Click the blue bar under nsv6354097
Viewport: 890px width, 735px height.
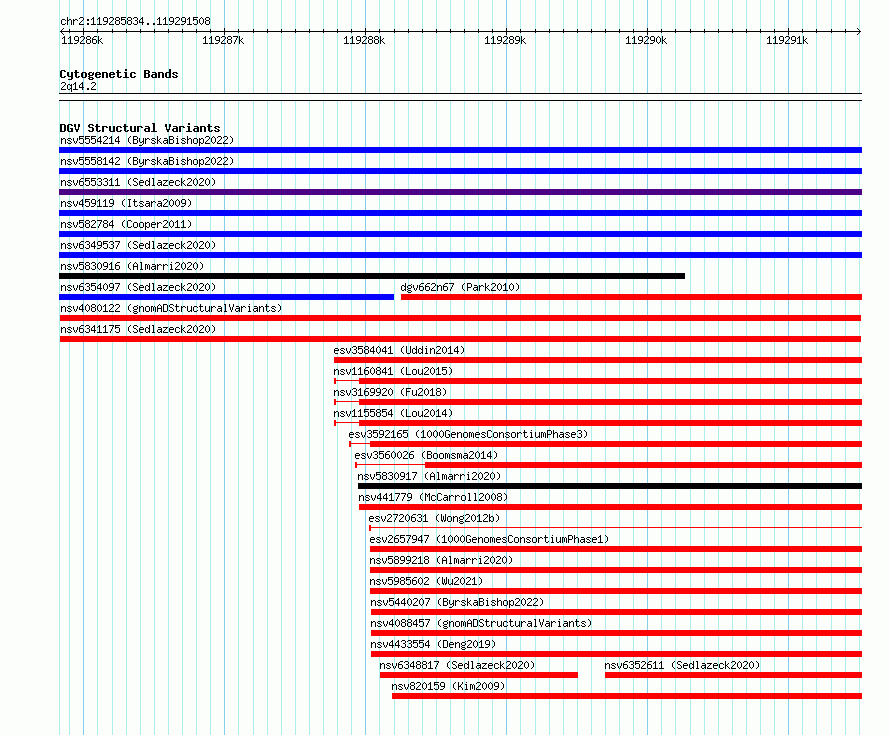(x=226, y=297)
